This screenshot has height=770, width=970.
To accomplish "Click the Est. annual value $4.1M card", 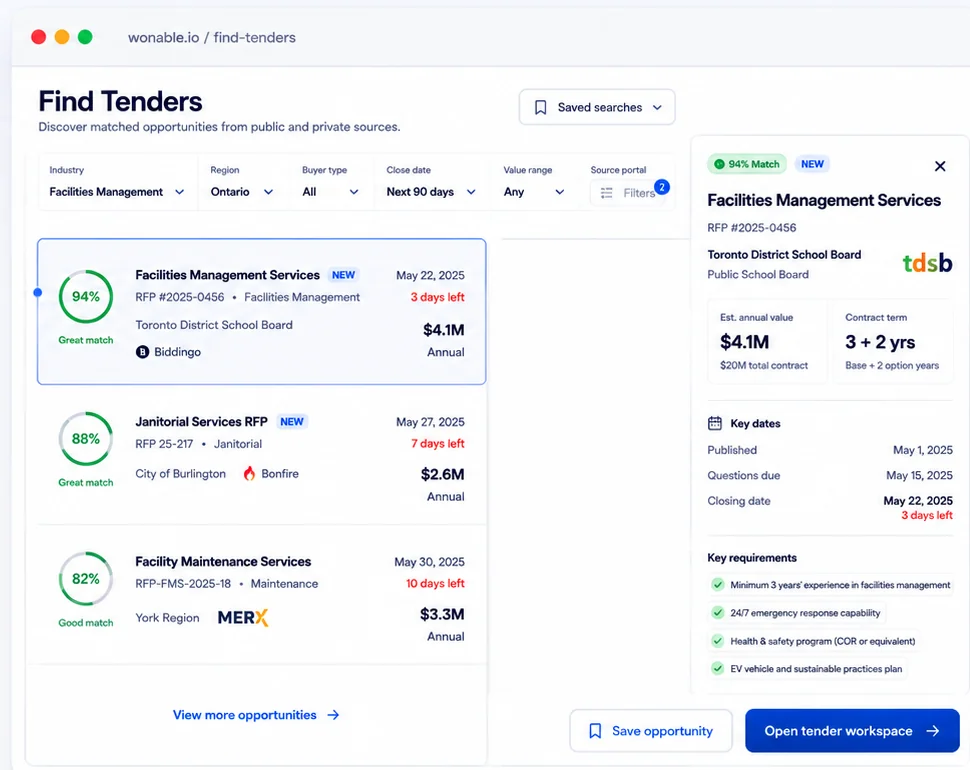I will (766, 341).
